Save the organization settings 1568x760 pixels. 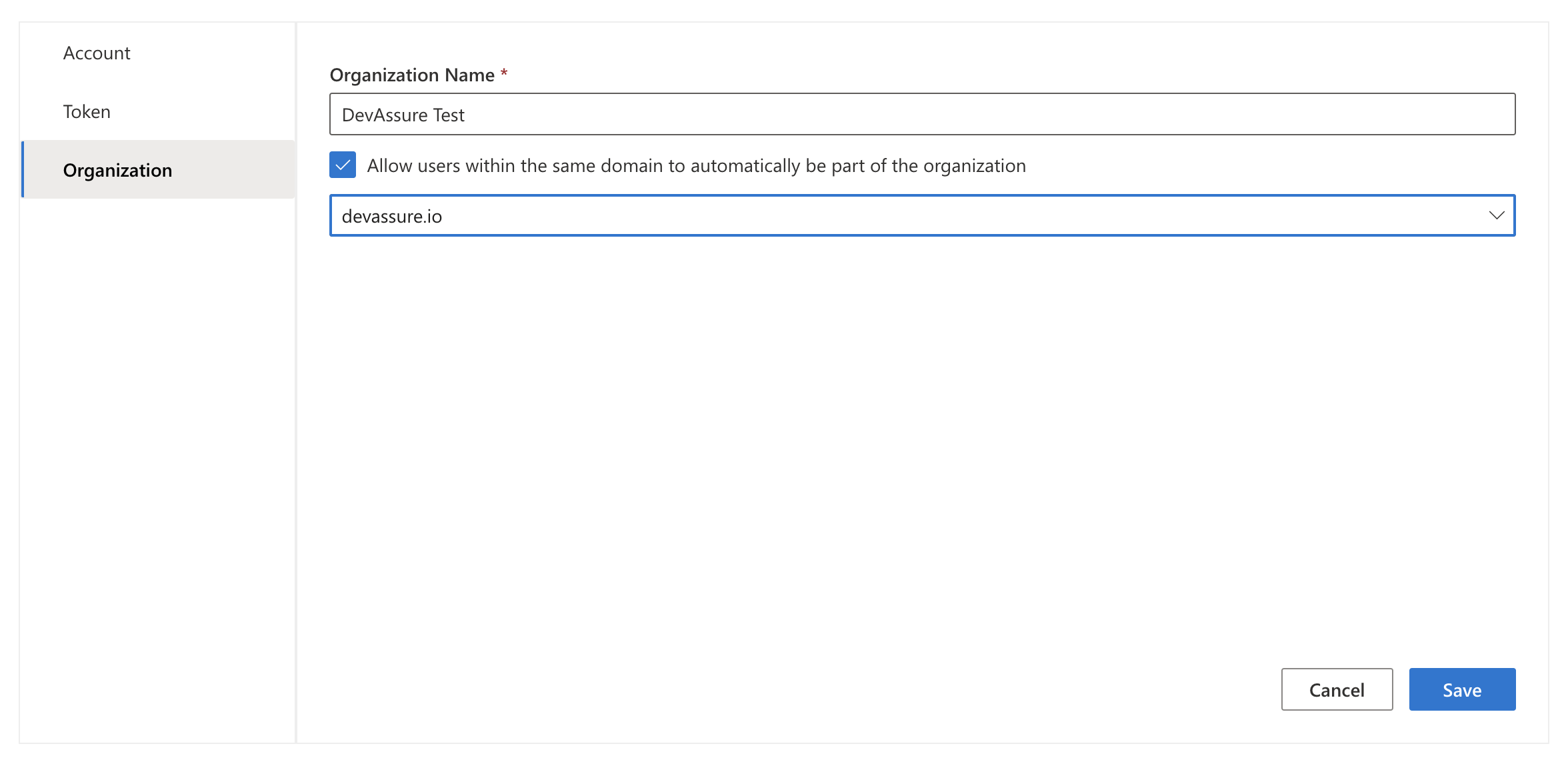tap(1462, 689)
